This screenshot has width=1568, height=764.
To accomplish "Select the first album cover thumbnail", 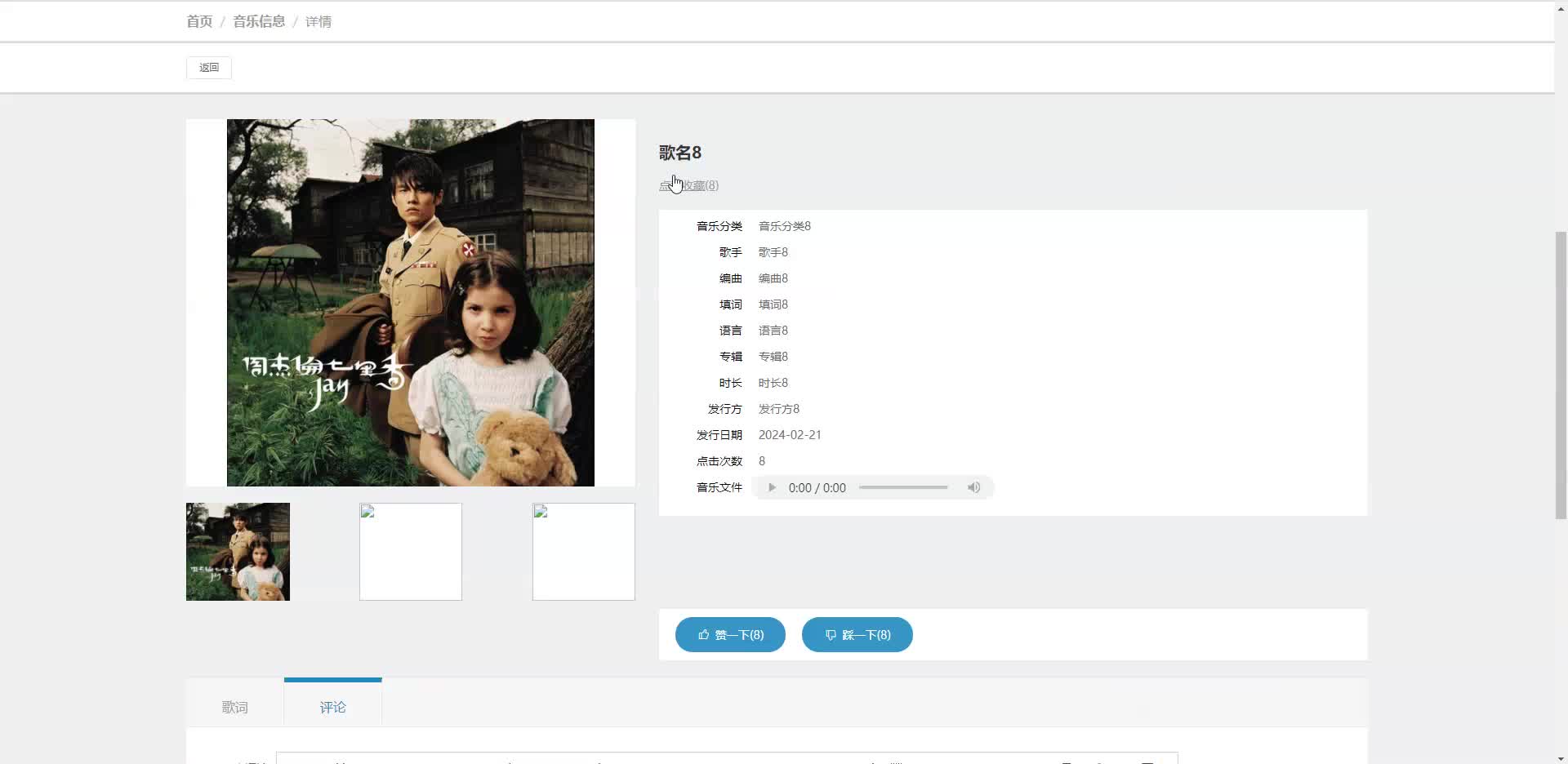I will pos(238,552).
